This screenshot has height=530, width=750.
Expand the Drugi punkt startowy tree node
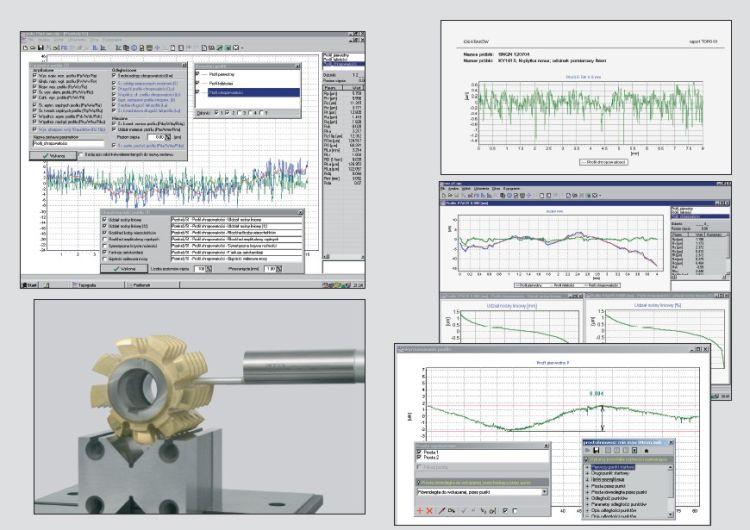pos(587,473)
